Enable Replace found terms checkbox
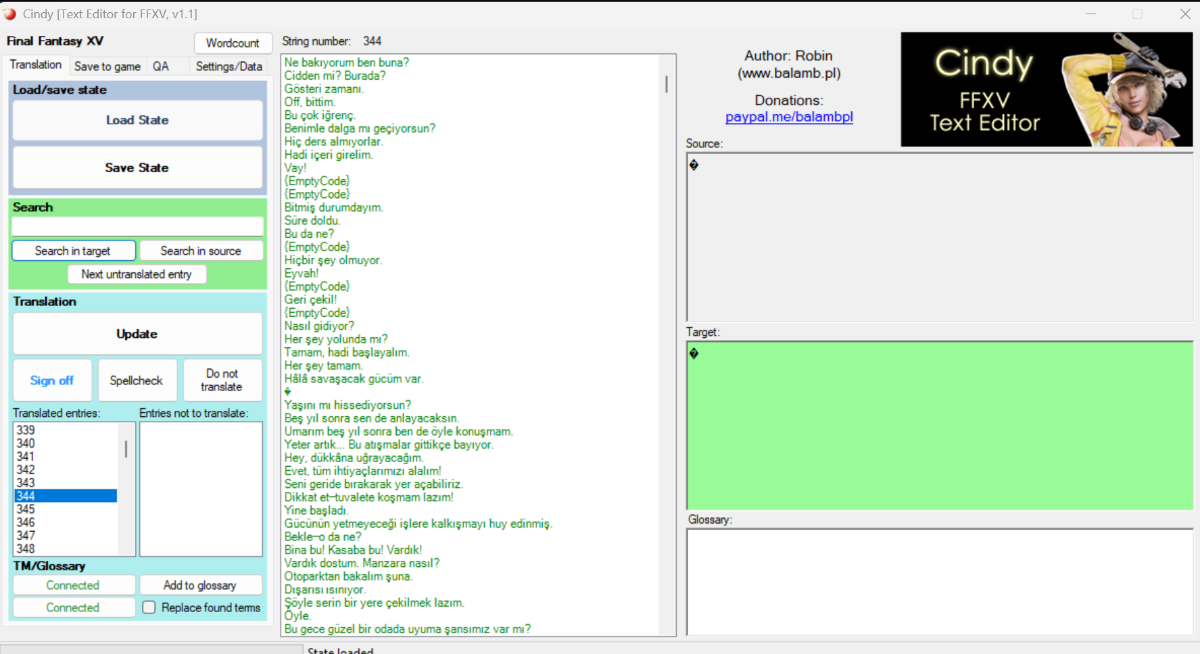The height and width of the screenshot is (654, 1200). coord(149,607)
